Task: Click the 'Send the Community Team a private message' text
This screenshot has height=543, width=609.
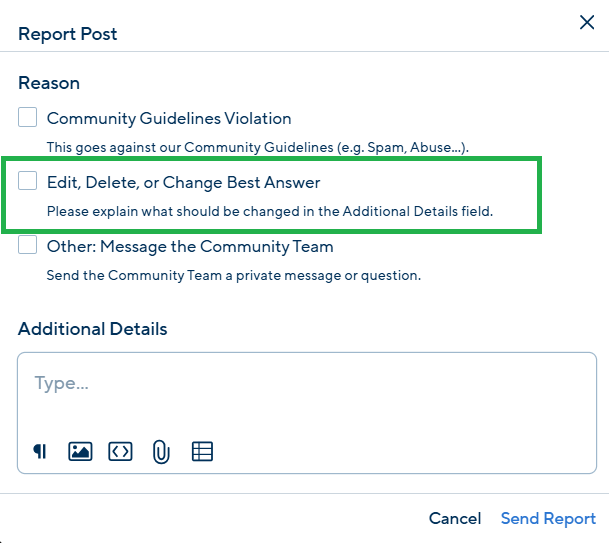Action: 234,275
